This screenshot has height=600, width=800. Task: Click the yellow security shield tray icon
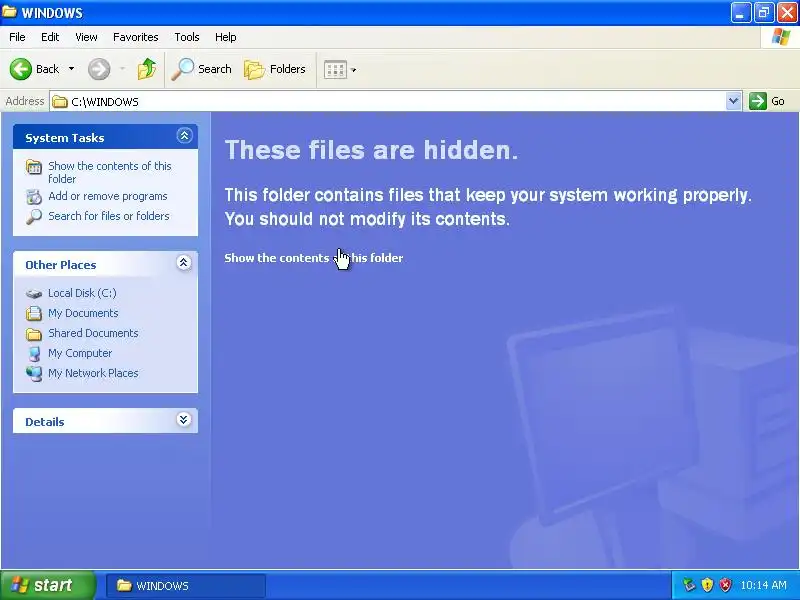tap(708, 585)
